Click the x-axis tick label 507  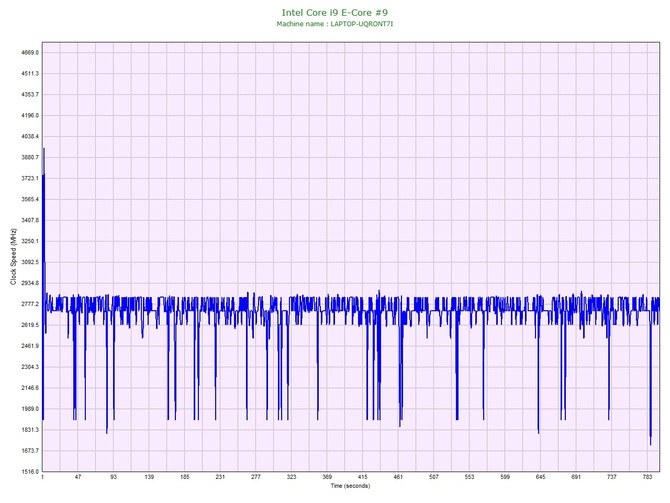tap(434, 477)
